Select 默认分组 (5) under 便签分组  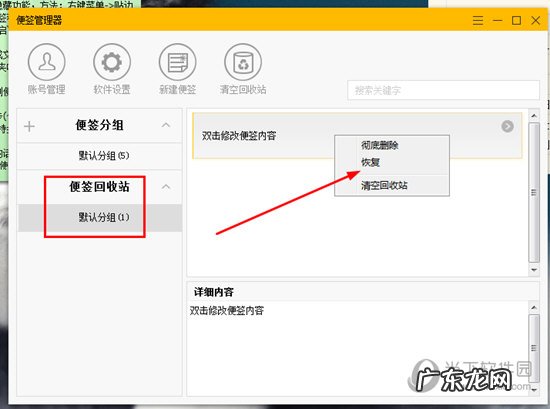(100, 156)
